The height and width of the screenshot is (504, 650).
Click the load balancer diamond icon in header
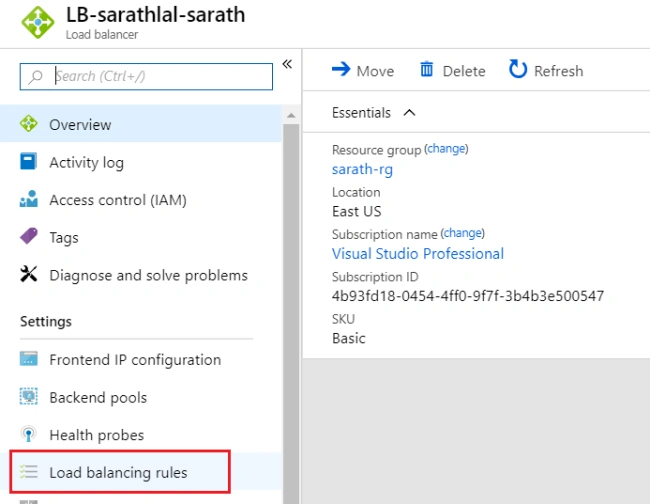coord(38,22)
